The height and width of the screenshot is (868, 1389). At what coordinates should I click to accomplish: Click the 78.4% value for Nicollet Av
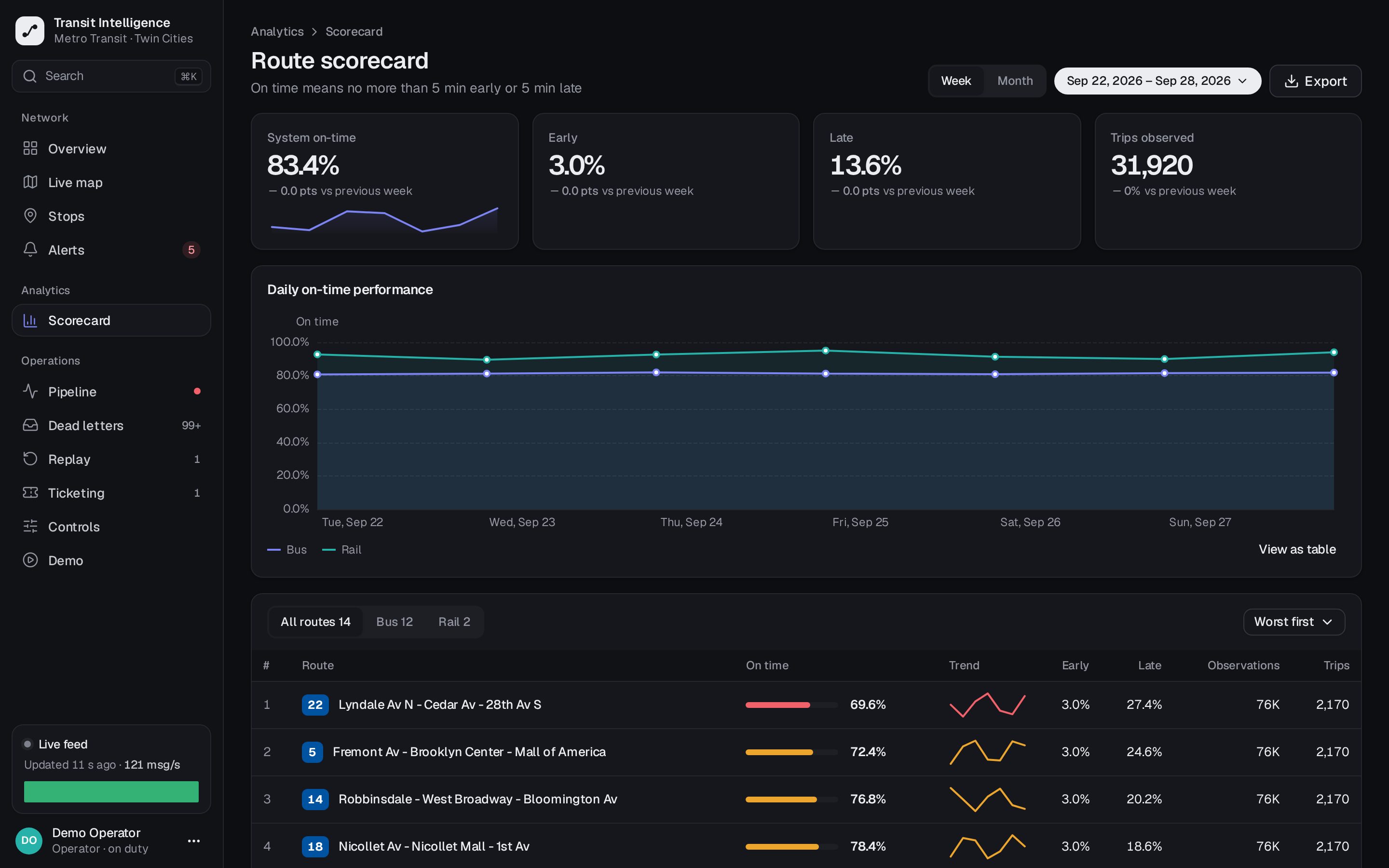868,846
